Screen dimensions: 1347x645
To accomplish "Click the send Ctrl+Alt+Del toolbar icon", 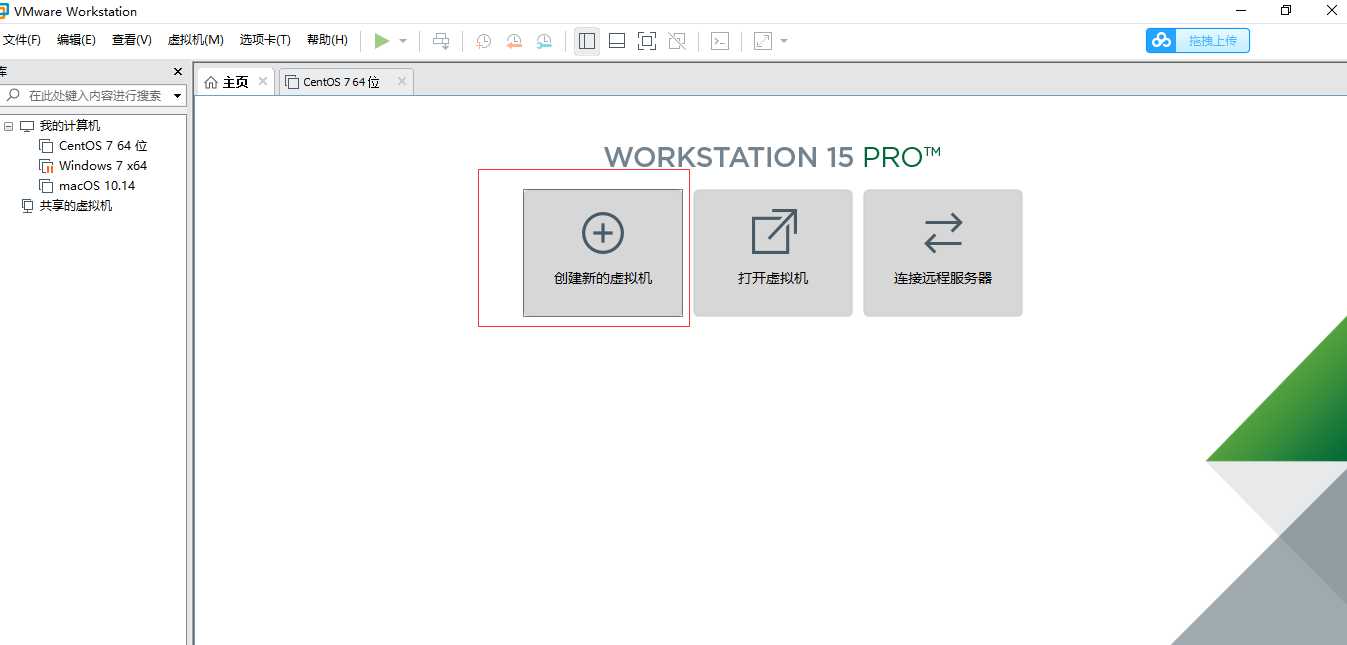I will (441, 41).
